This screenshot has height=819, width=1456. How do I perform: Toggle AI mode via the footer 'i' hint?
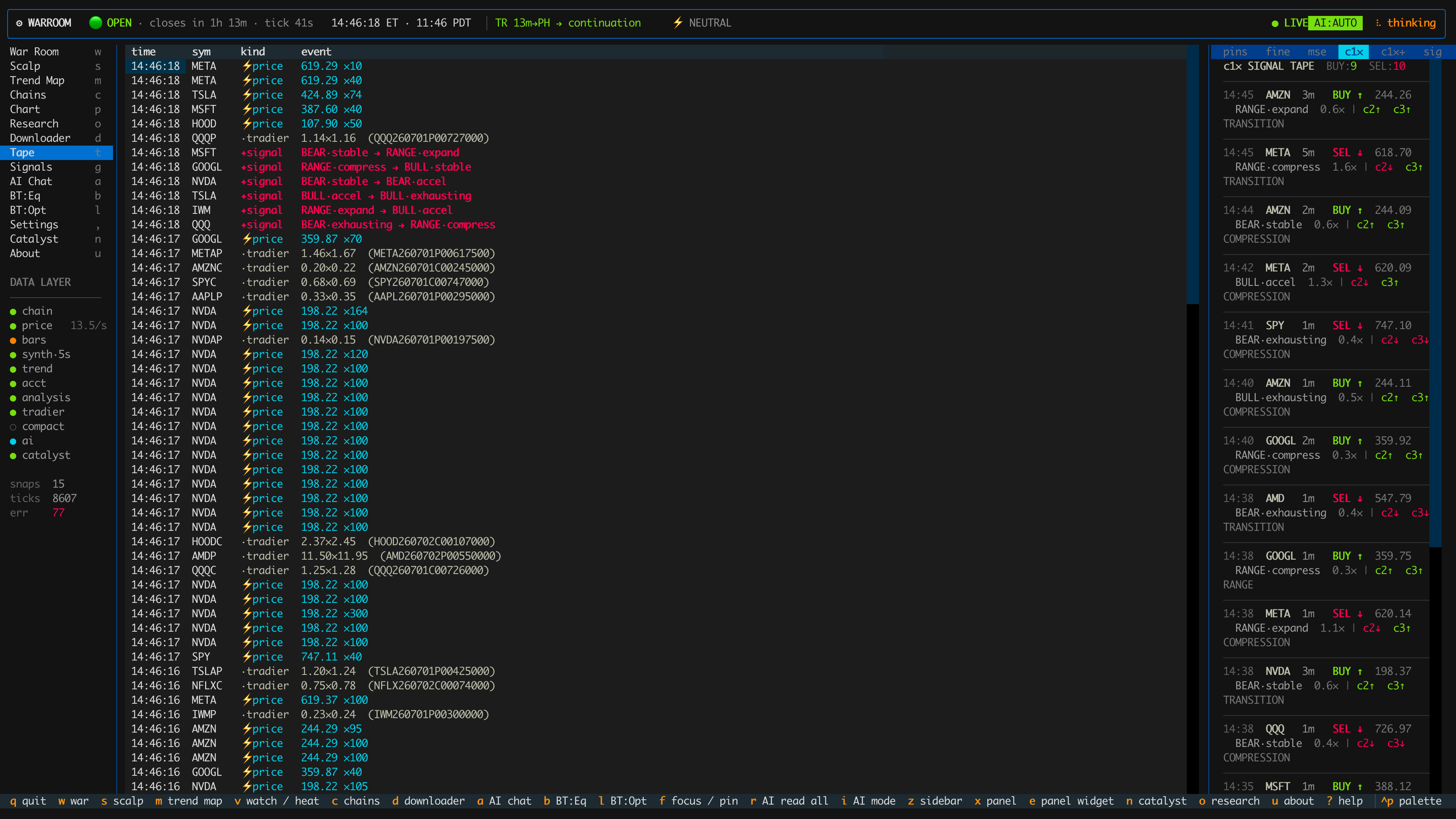coord(868,801)
